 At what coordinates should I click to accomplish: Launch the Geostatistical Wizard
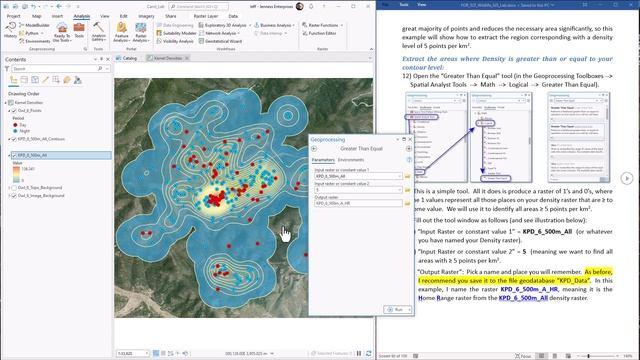tap(220, 41)
